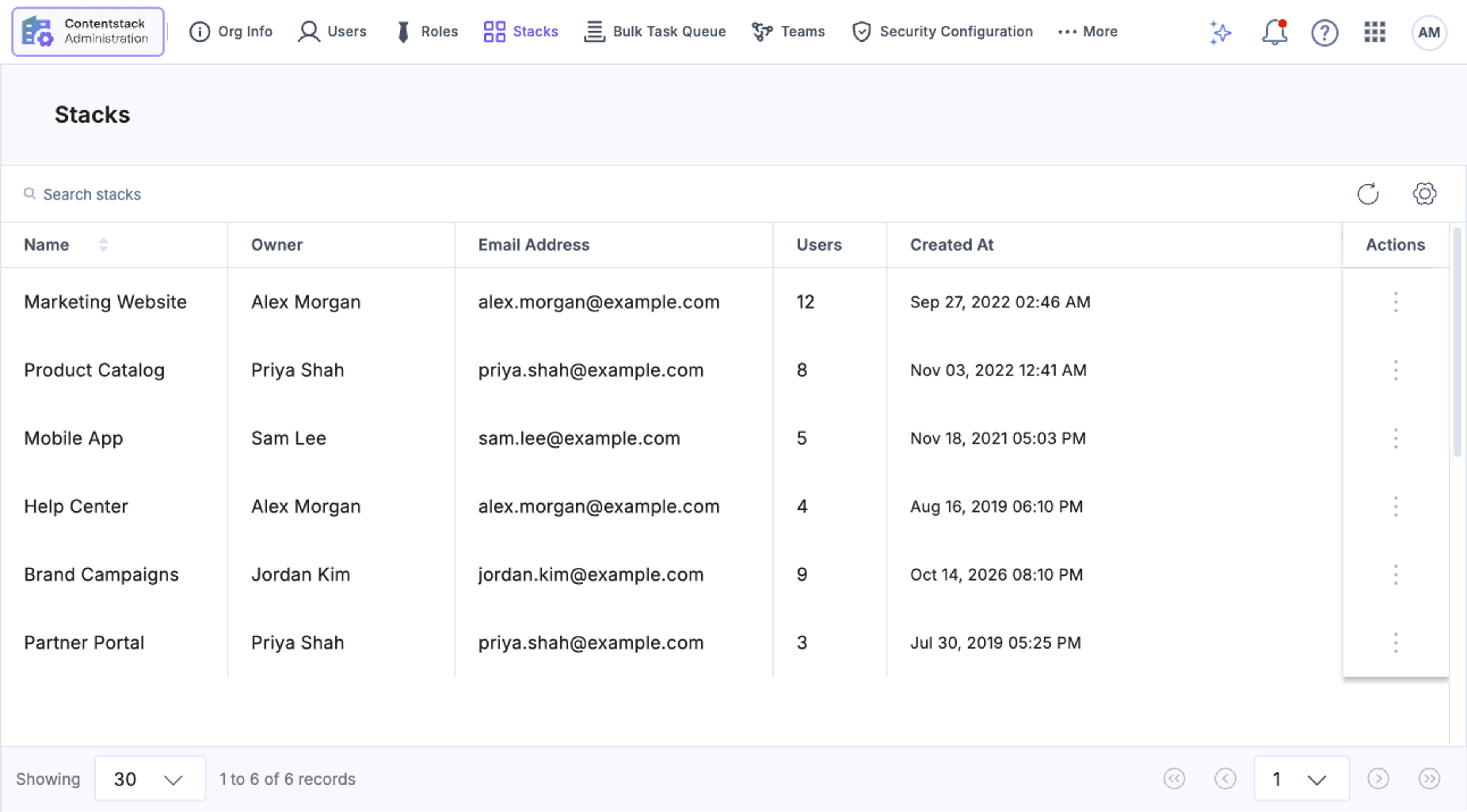Image resolution: width=1467 pixels, height=812 pixels.
Task: Go to first page of records
Action: coord(1174,778)
